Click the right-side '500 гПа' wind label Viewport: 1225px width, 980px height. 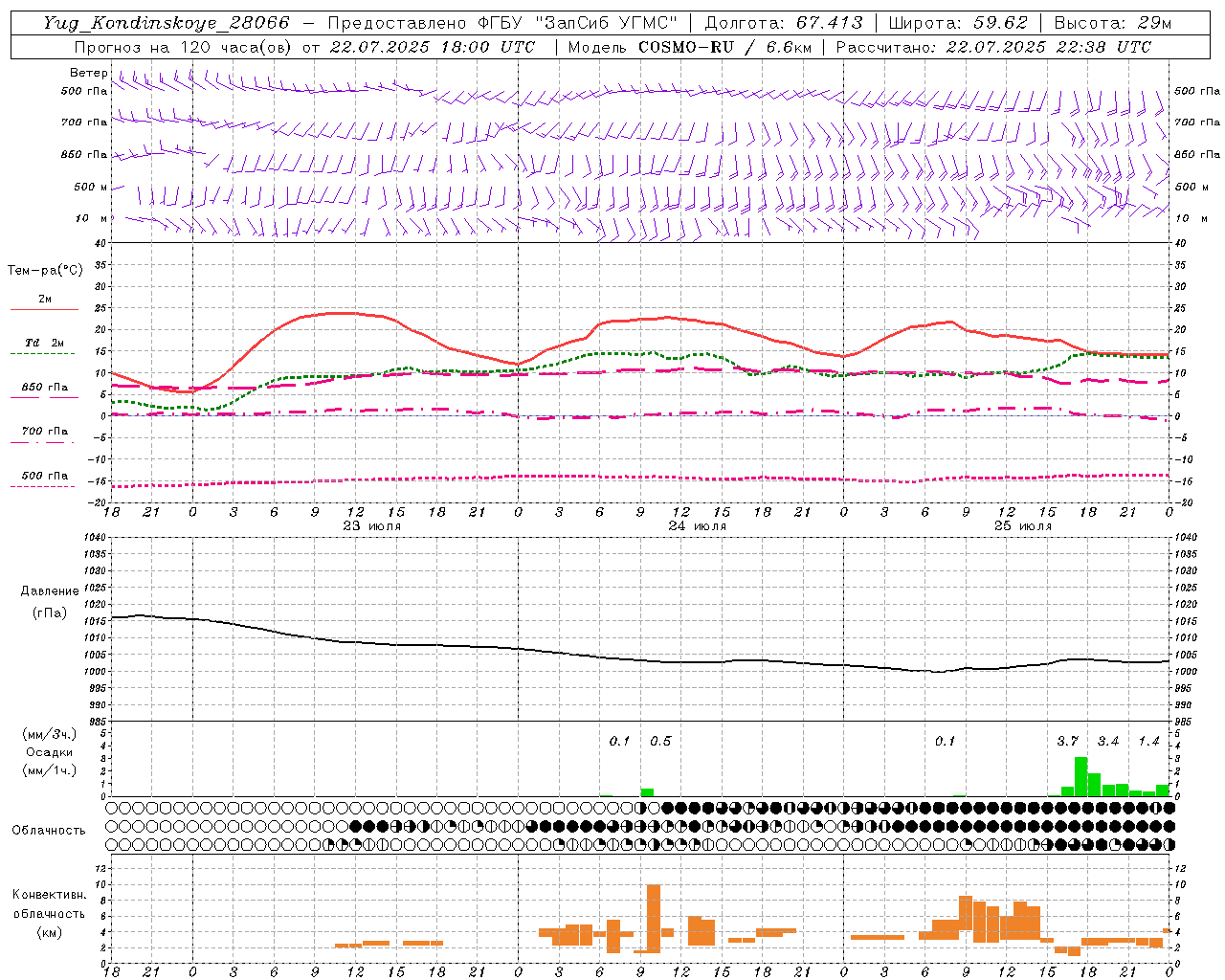[1197, 91]
